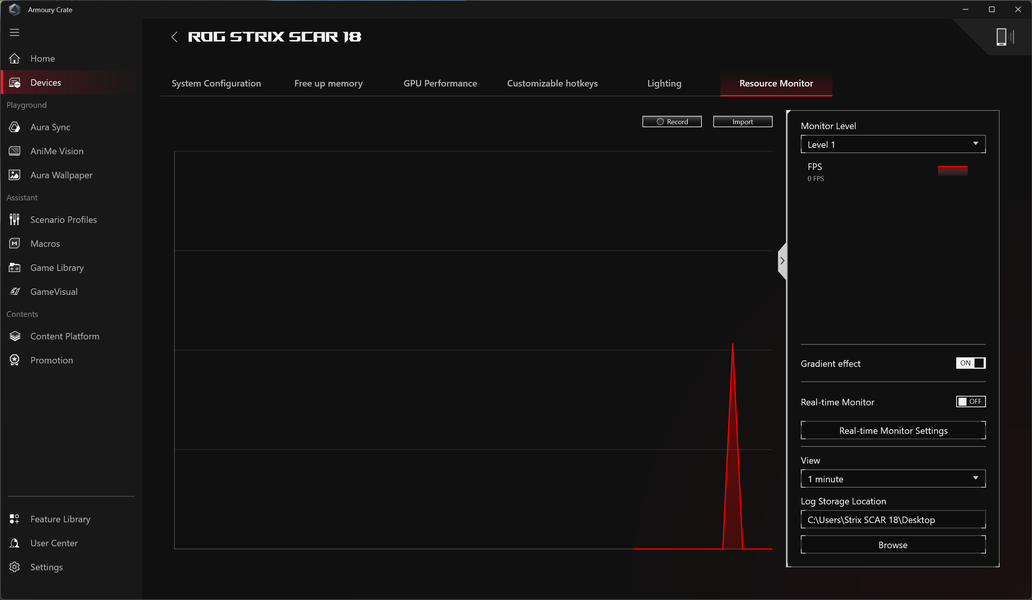Open Settings label in sidebar
This screenshot has height=600, width=1032.
[x=46, y=567]
